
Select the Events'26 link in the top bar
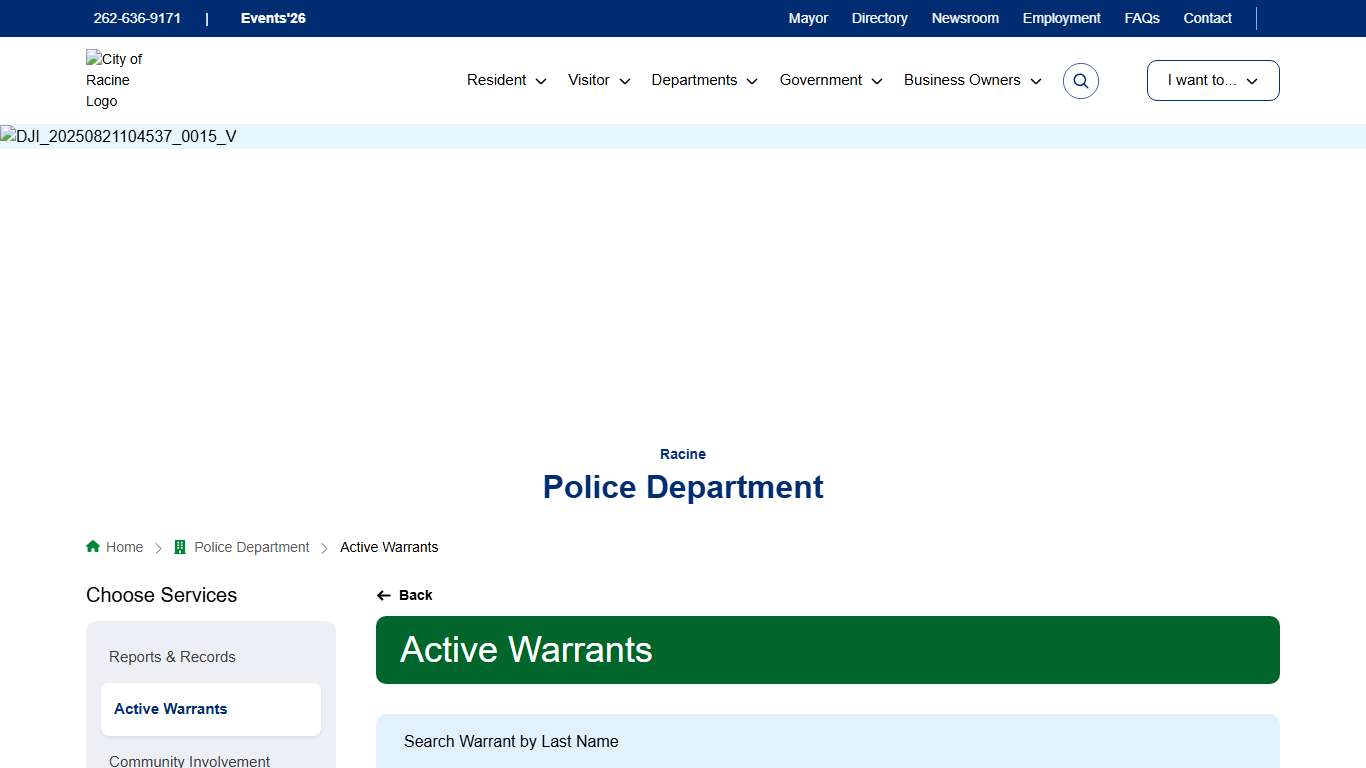(x=272, y=18)
